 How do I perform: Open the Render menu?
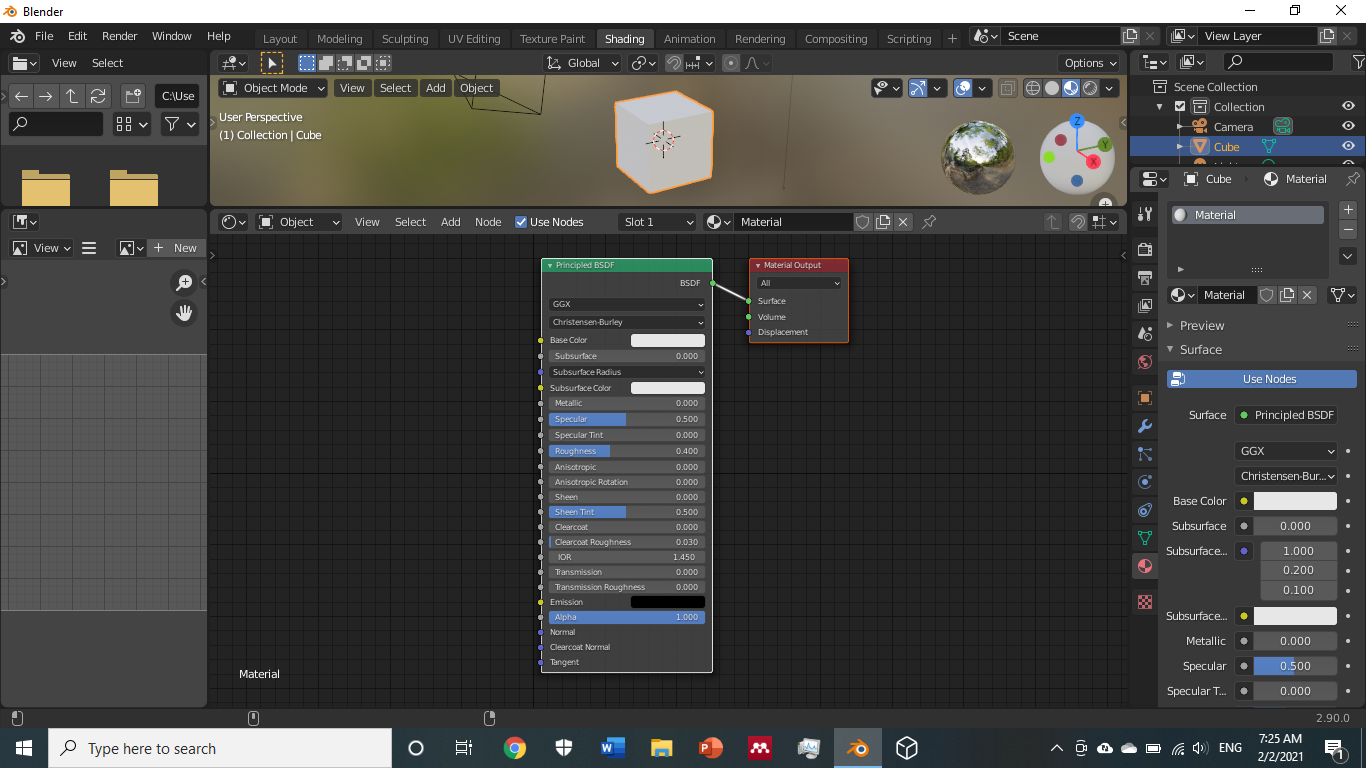[120, 36]
